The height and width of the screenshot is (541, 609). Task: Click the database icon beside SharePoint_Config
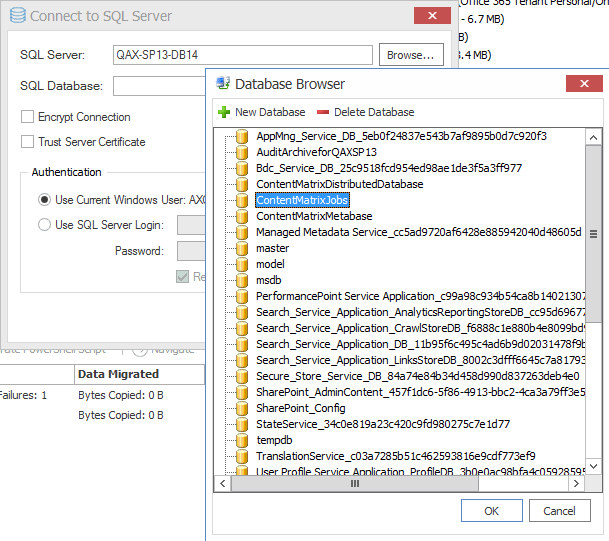[x=242, y=408]
